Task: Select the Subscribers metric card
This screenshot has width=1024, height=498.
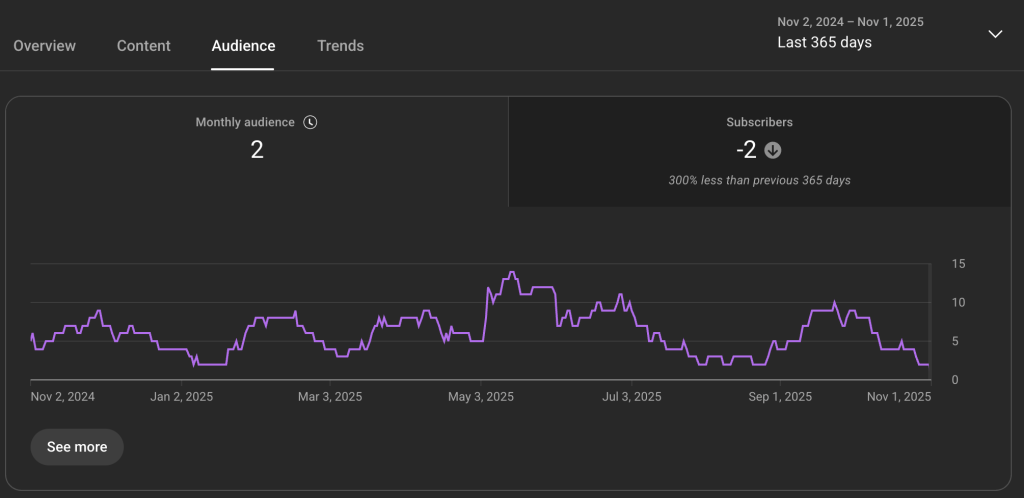Action: 760,151
